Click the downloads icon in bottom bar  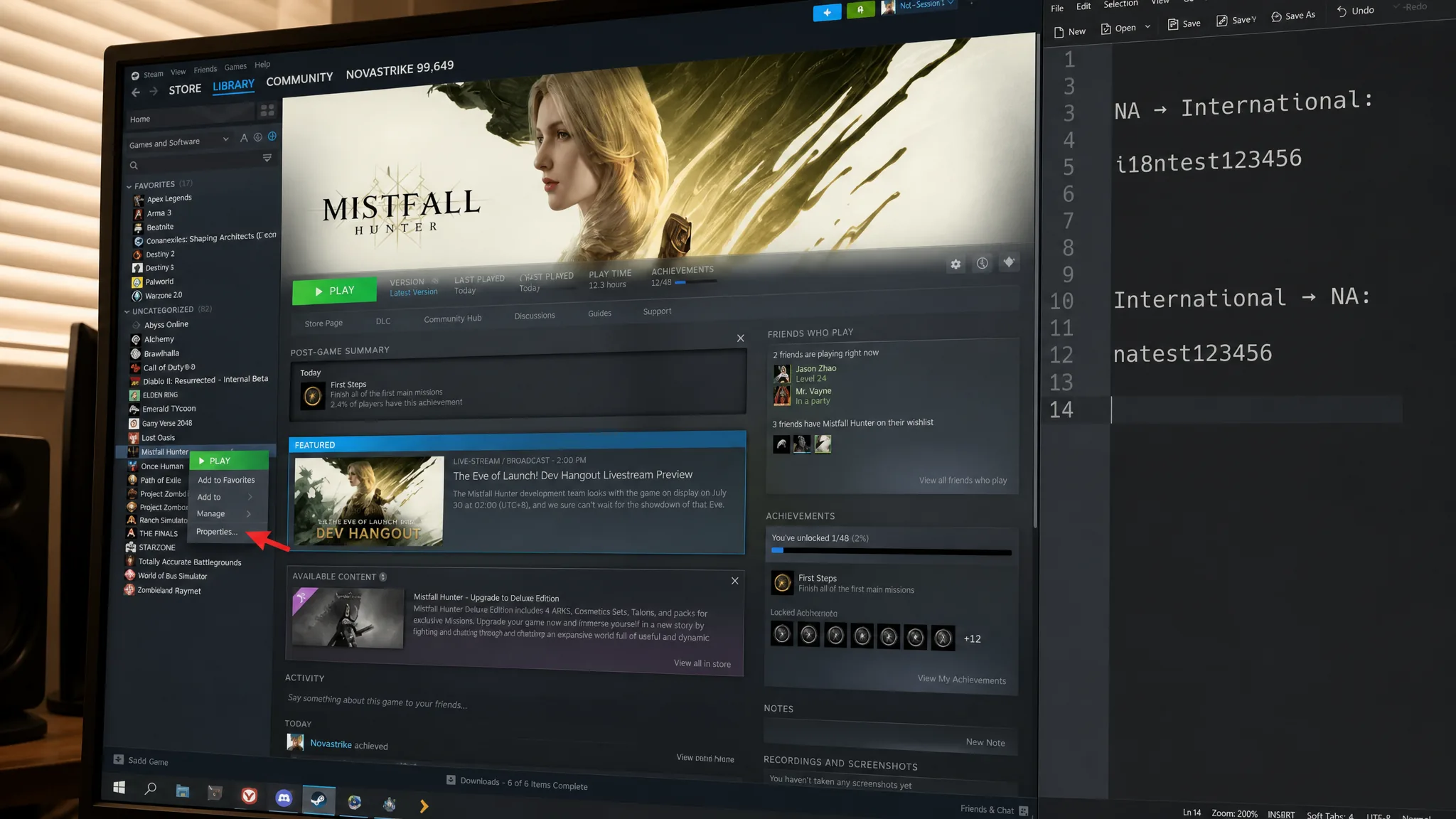(x=451, y=780)
